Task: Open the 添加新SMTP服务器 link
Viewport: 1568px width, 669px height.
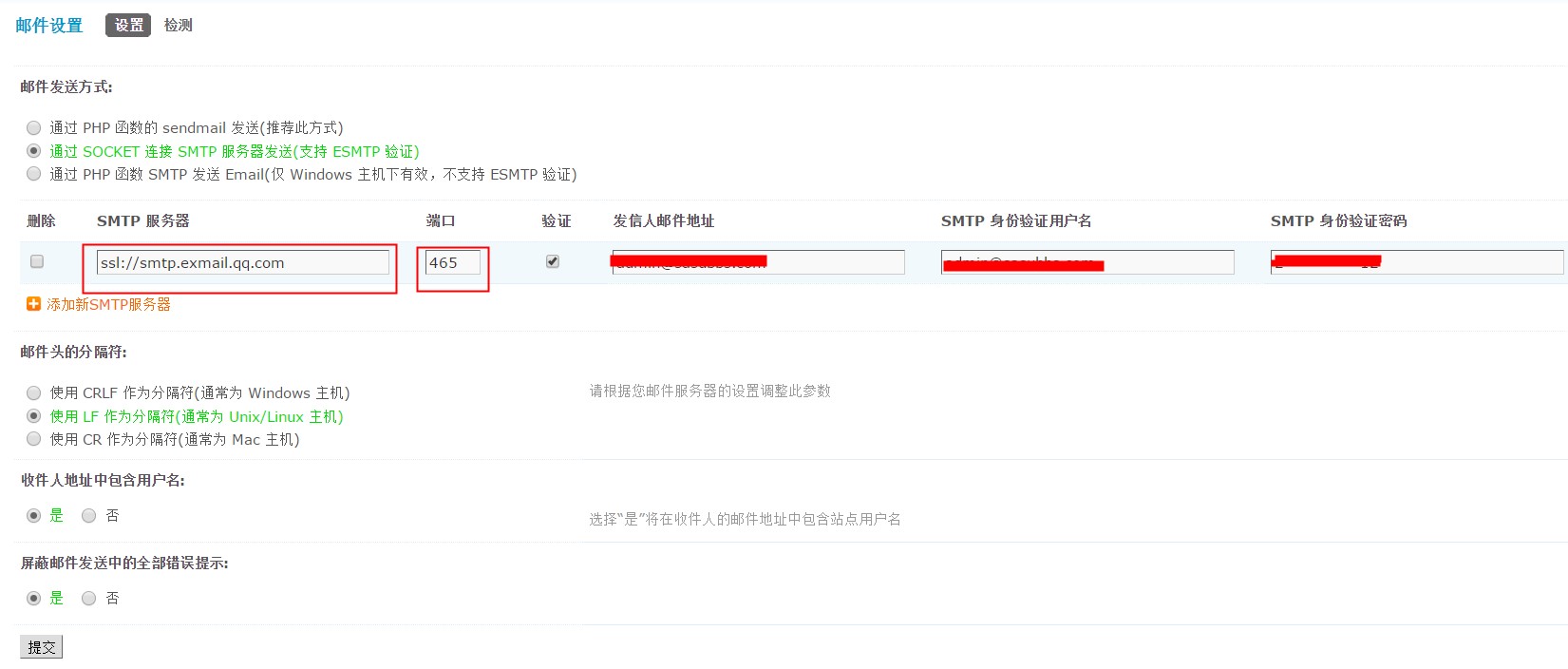Action: [108, 304]
